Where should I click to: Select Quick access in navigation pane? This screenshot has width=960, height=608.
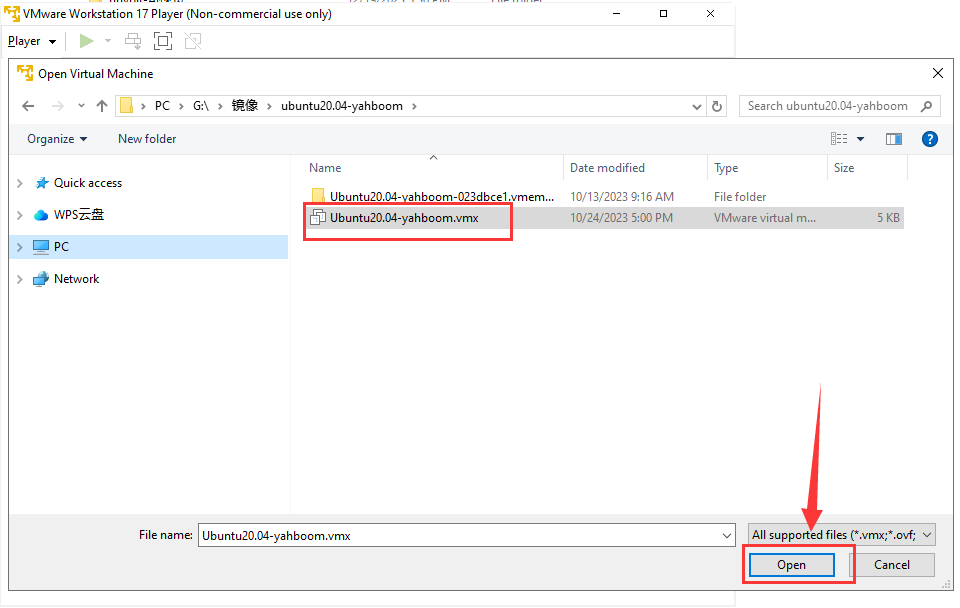[88, 183]
